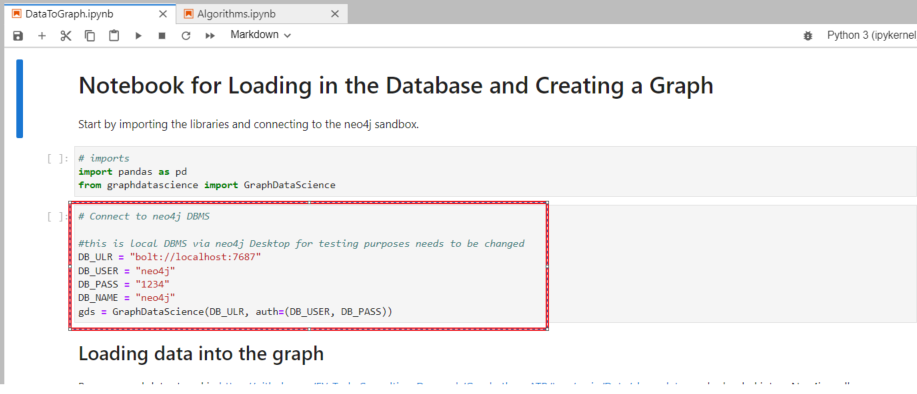
Task: Restart the kernel with the refresh icon
Action: (x=186, y=36)
